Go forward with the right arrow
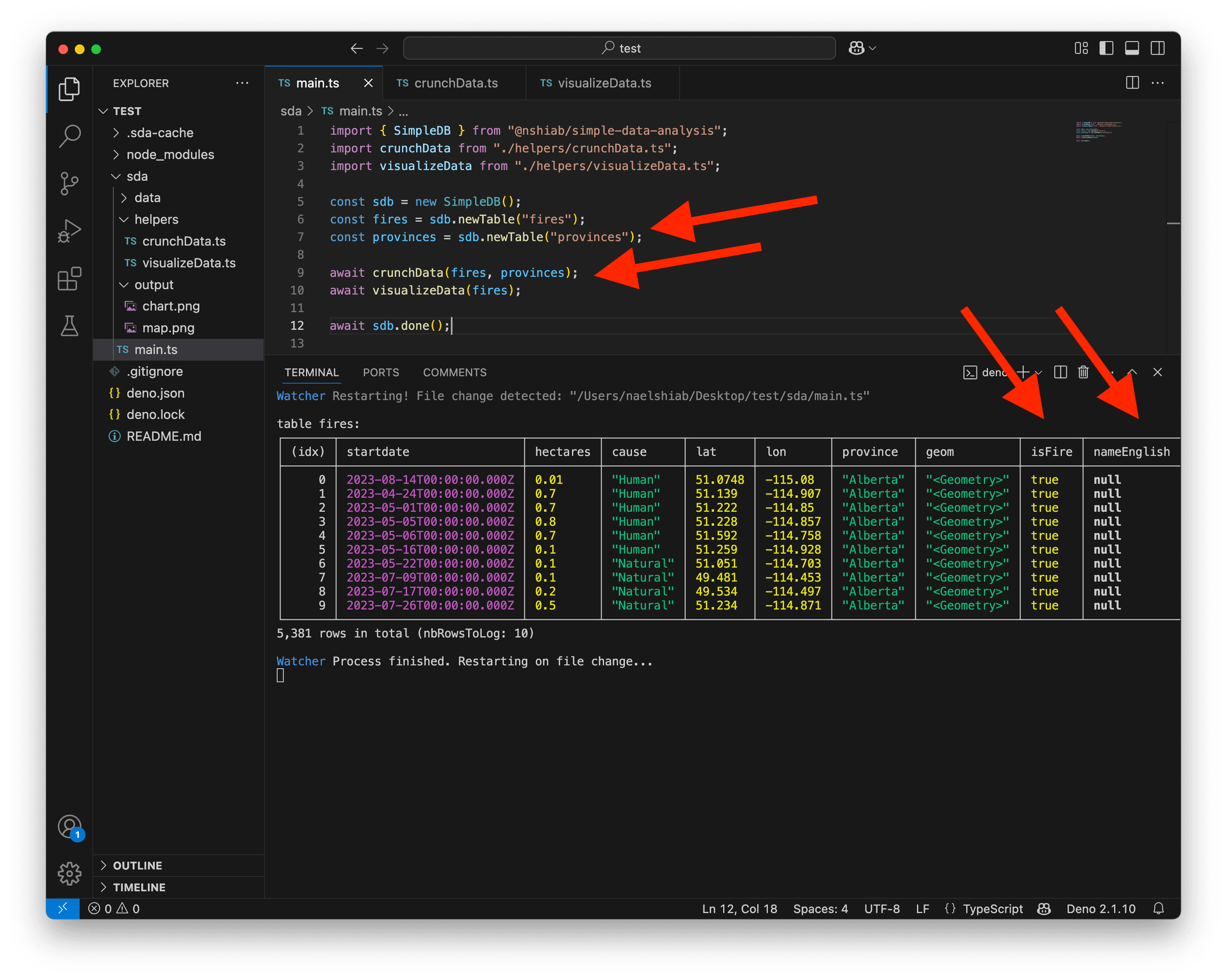Viewport: 1227px width, 980px height. coord(382,48)
